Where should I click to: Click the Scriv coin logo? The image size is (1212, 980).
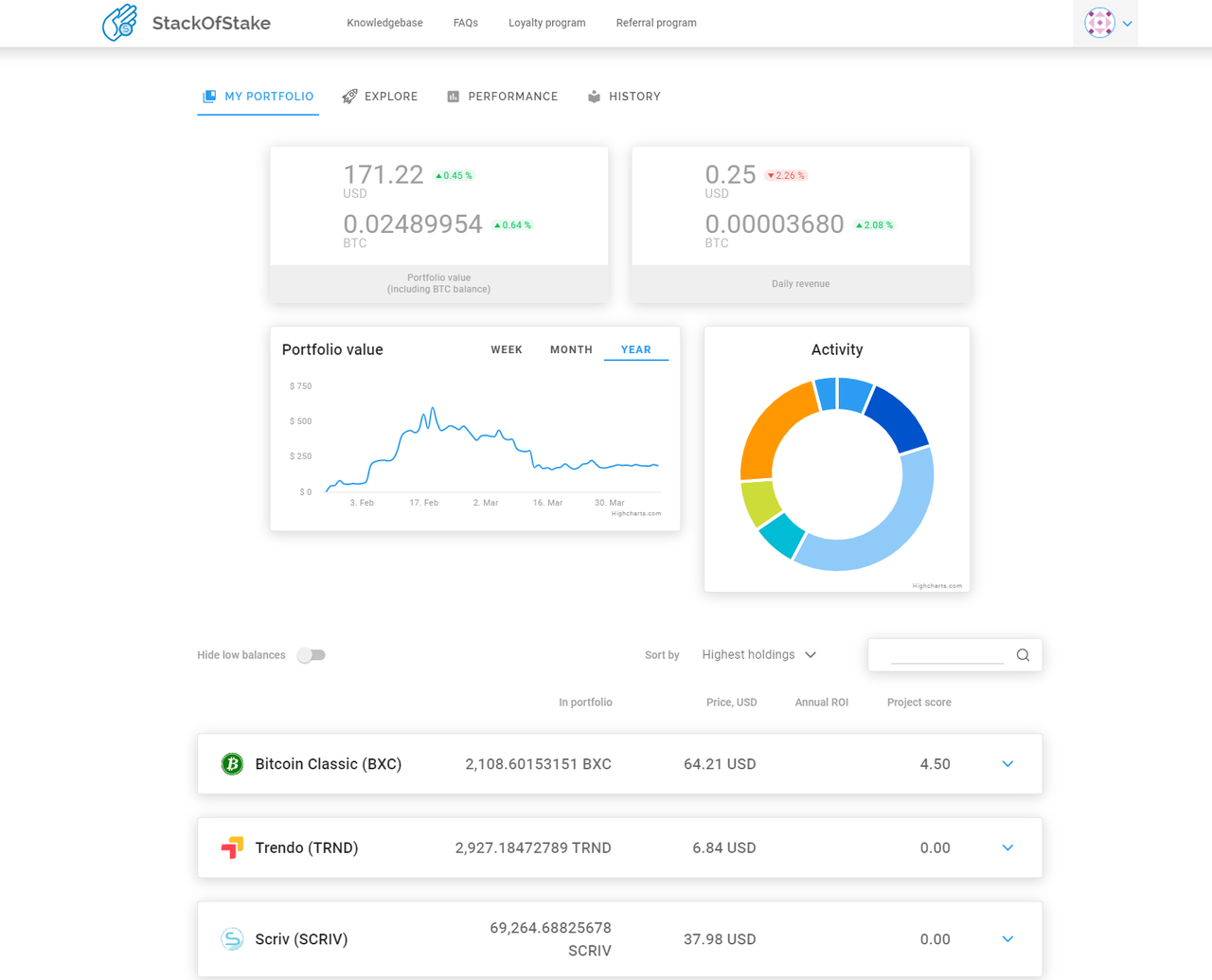(232, 939)
